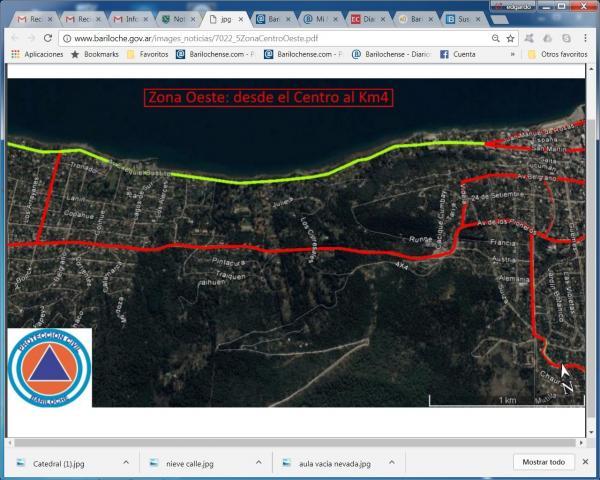
Task: Click the map title 'Zona Oeste: desde el Centro al Km4'
Action: pos(269,98)
